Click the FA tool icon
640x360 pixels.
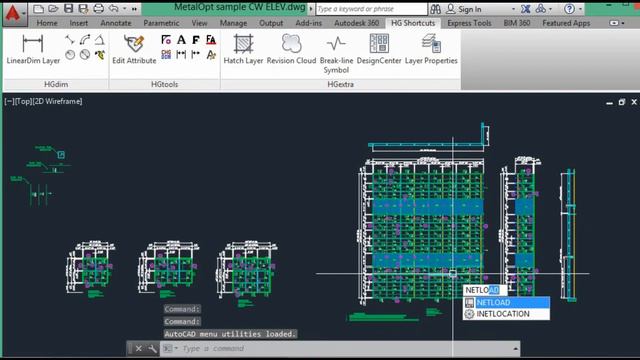(211, 40)
